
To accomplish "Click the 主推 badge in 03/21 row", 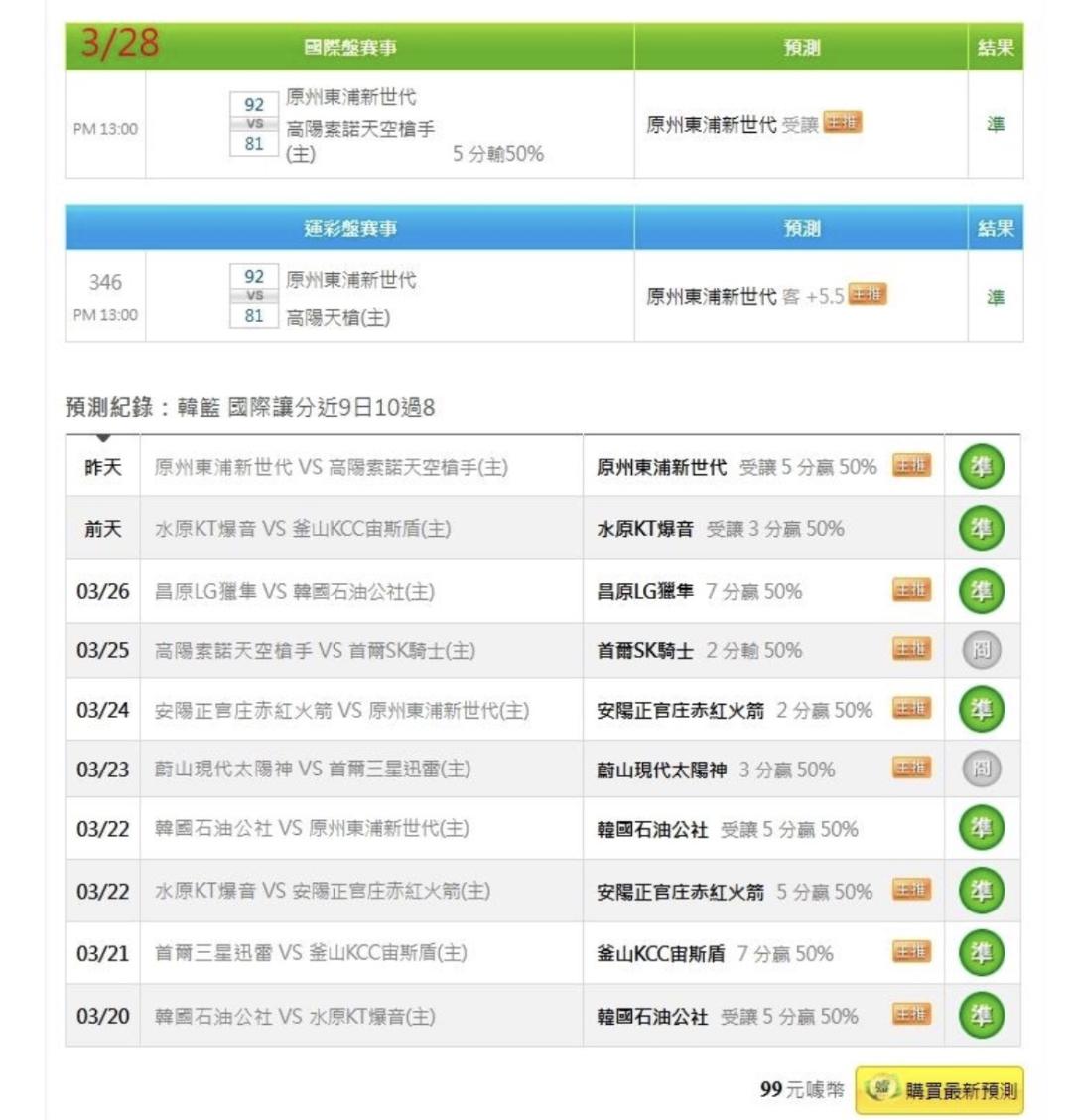I will [911, 952].
